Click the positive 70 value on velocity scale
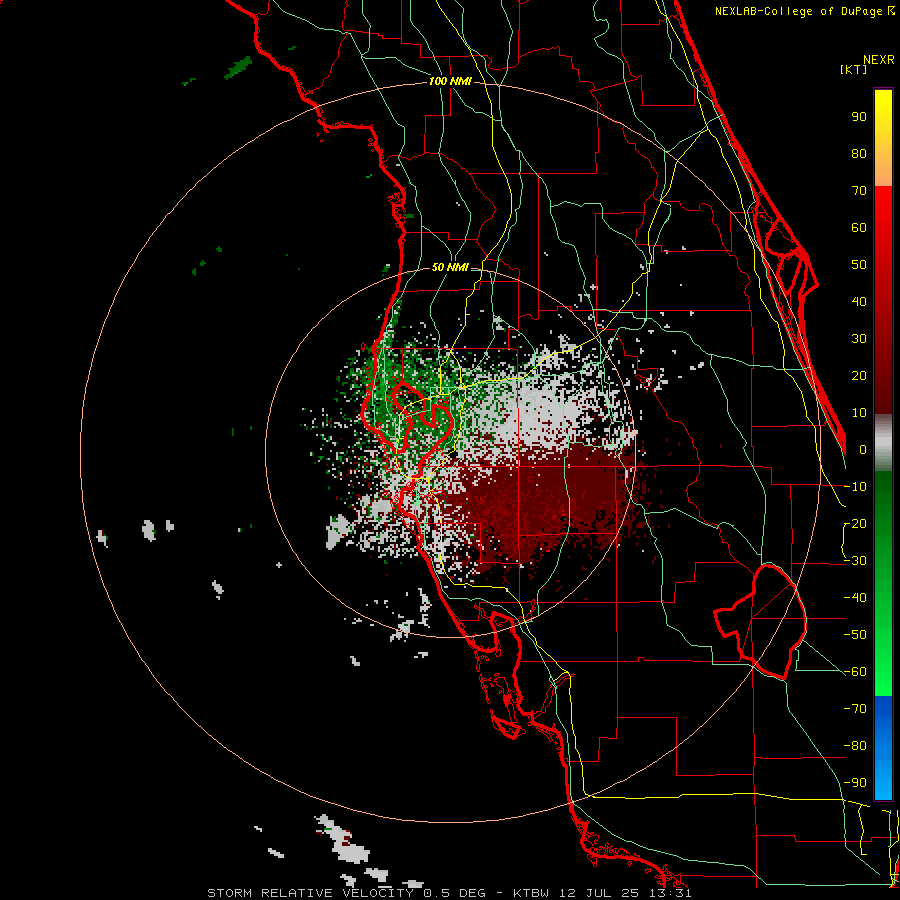 859,191
